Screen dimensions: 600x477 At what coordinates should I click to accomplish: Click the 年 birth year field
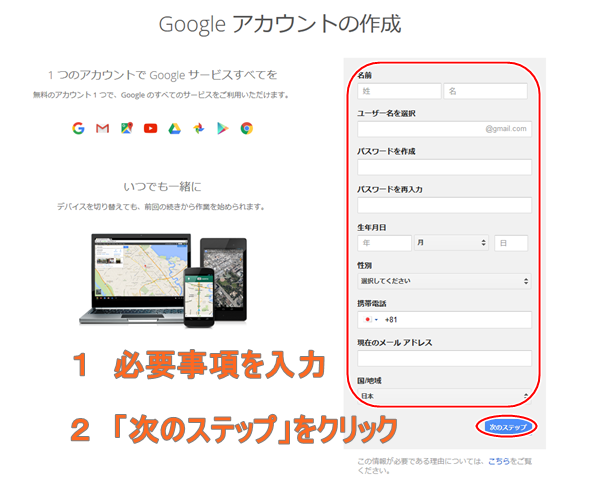coord(384,243)
